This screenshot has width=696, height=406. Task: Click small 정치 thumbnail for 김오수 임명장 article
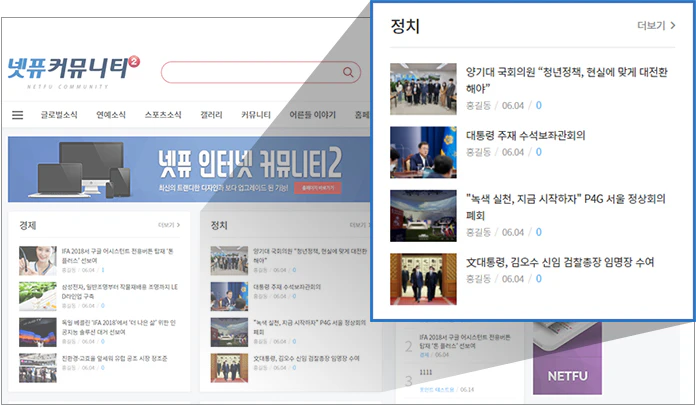[x=229, y=368]
